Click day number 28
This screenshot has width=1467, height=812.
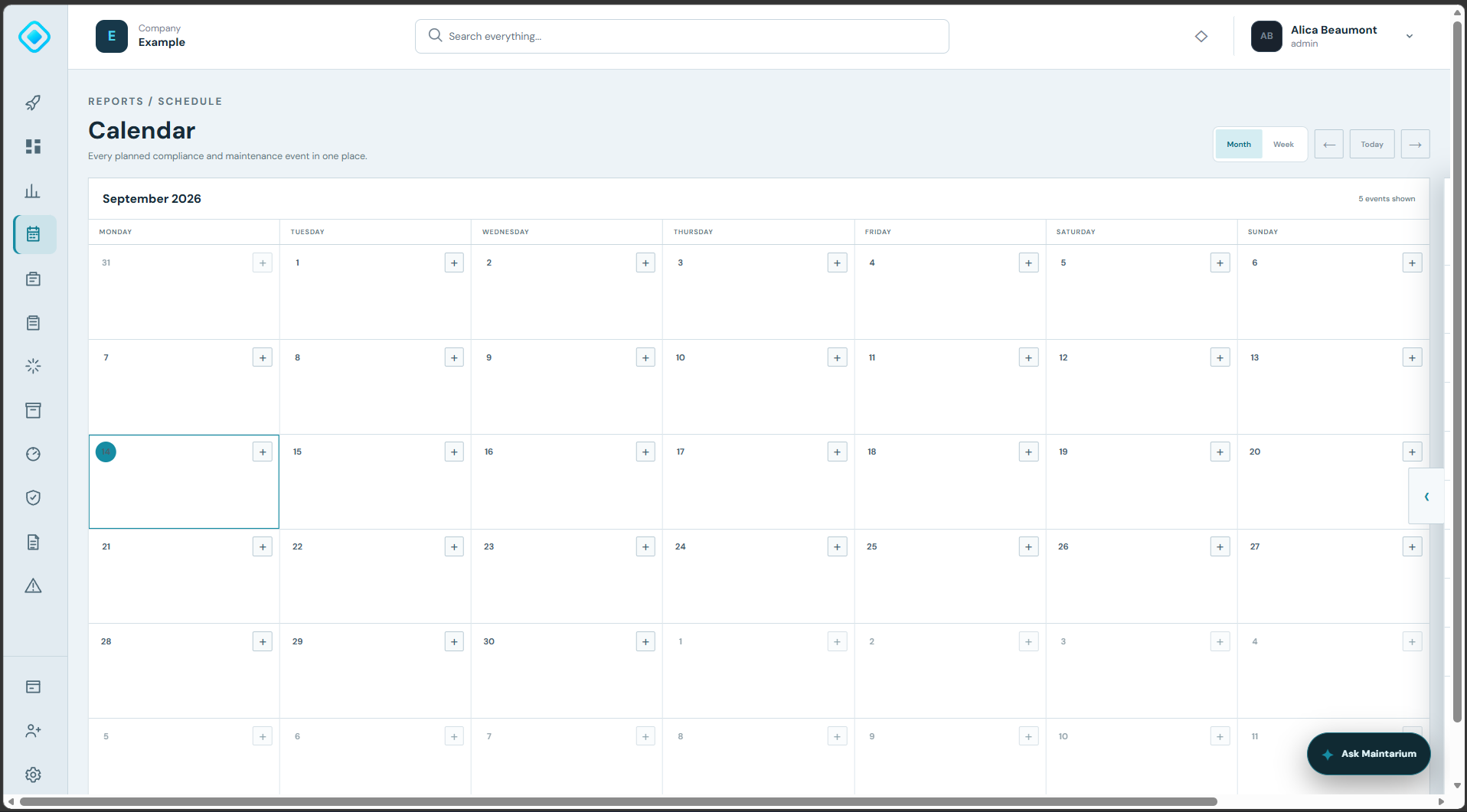[106, 641]
